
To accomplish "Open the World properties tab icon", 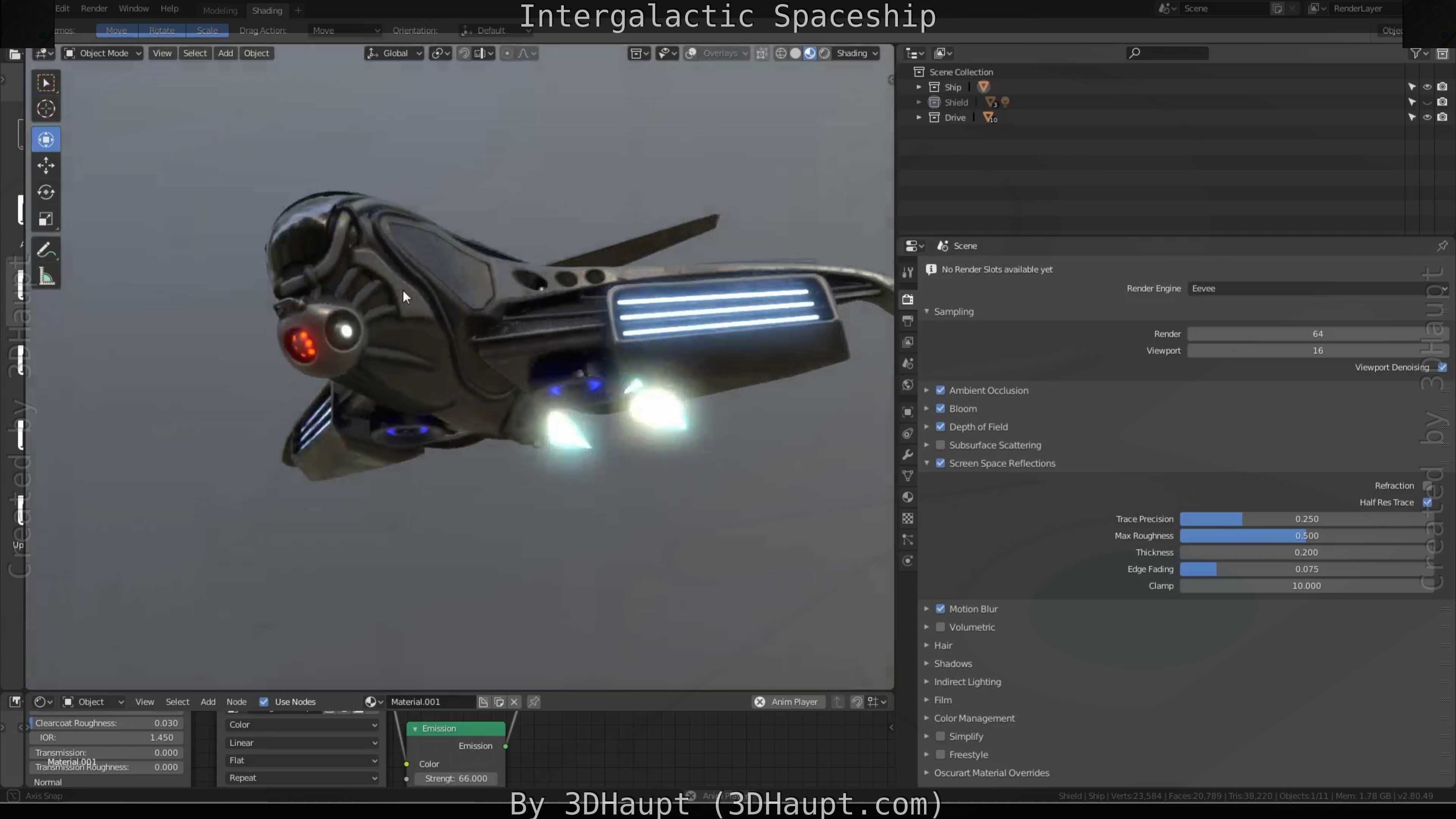I will tap(908, 385).
